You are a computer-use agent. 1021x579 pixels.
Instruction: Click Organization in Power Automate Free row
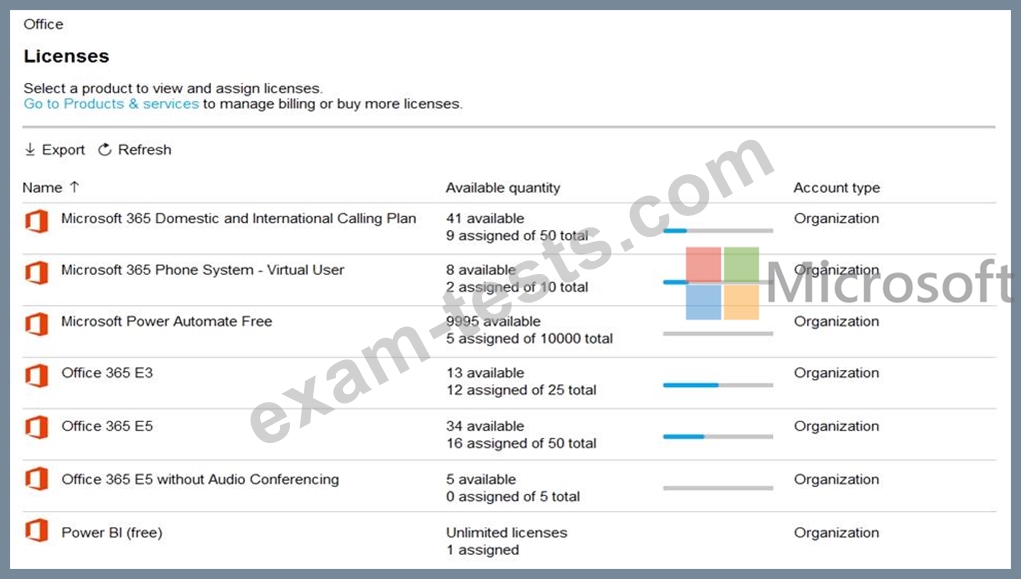[x=836, y=321]
